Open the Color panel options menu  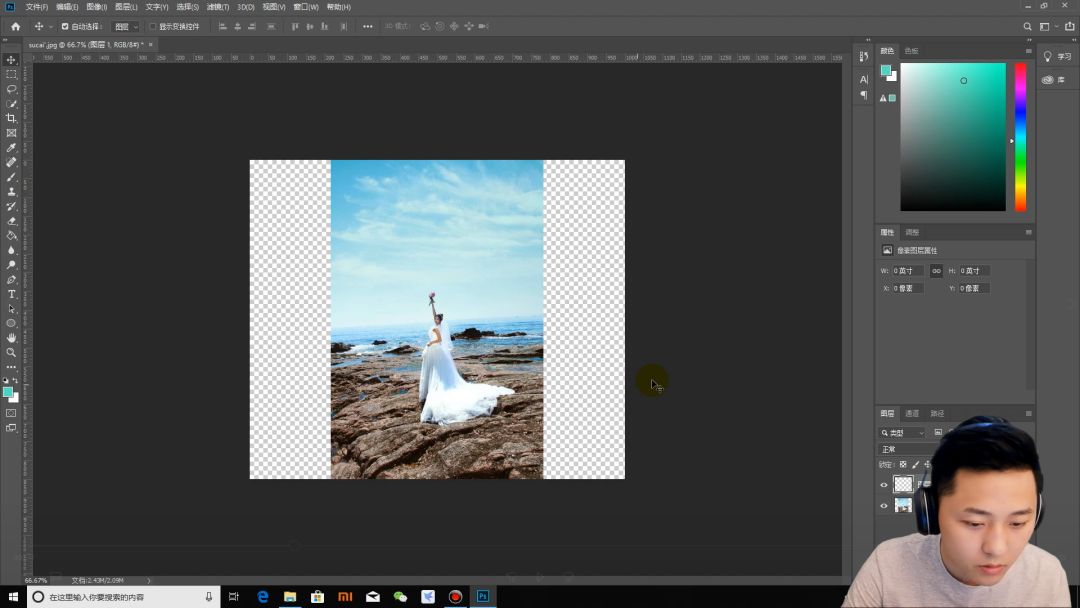[1028, 51]
